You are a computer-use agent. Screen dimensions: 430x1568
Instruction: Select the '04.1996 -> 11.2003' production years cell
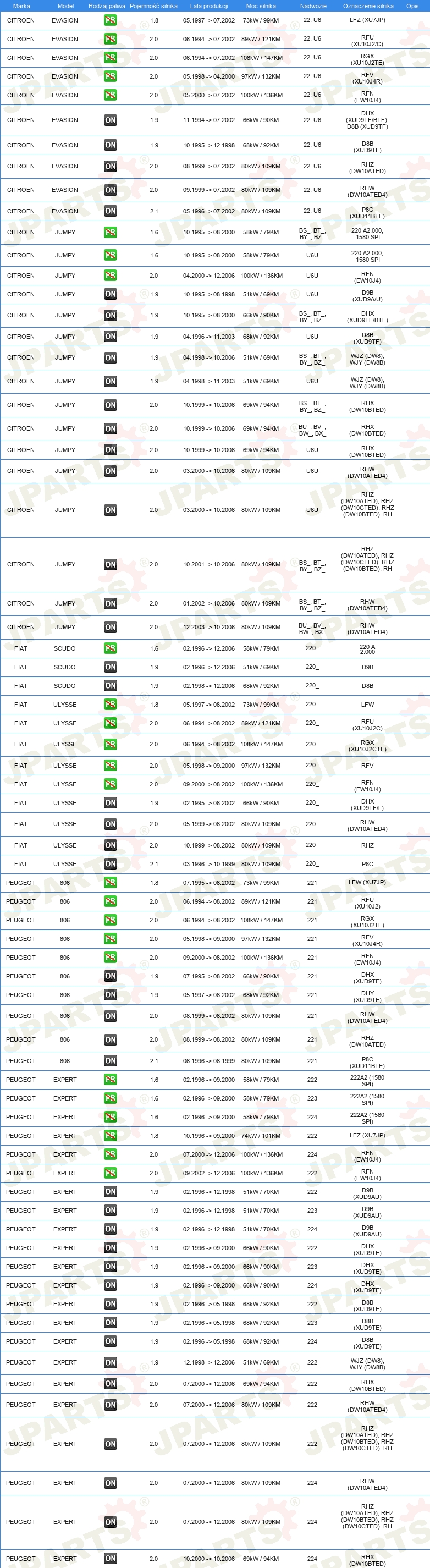[208, 337]
